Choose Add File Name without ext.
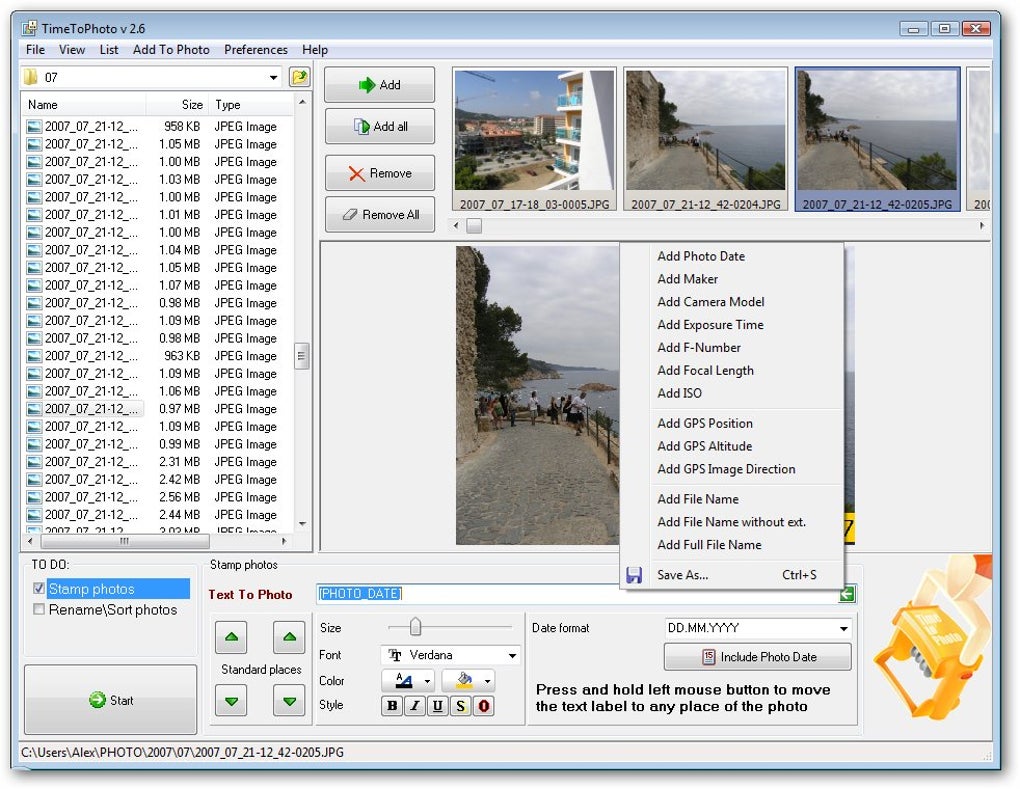 click(732, 522)
